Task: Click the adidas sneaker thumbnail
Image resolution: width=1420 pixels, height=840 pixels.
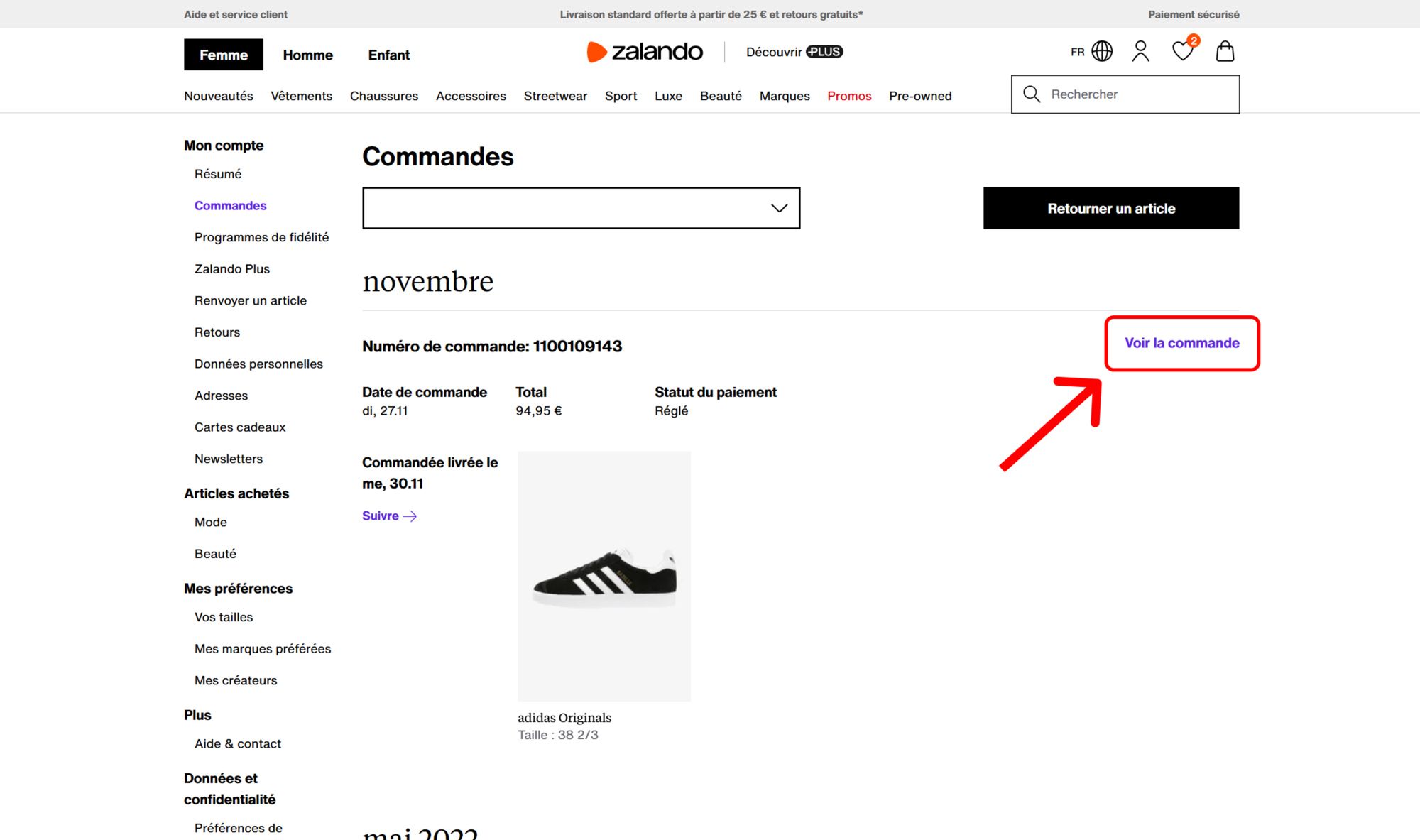Action: [x=604, y=576]
